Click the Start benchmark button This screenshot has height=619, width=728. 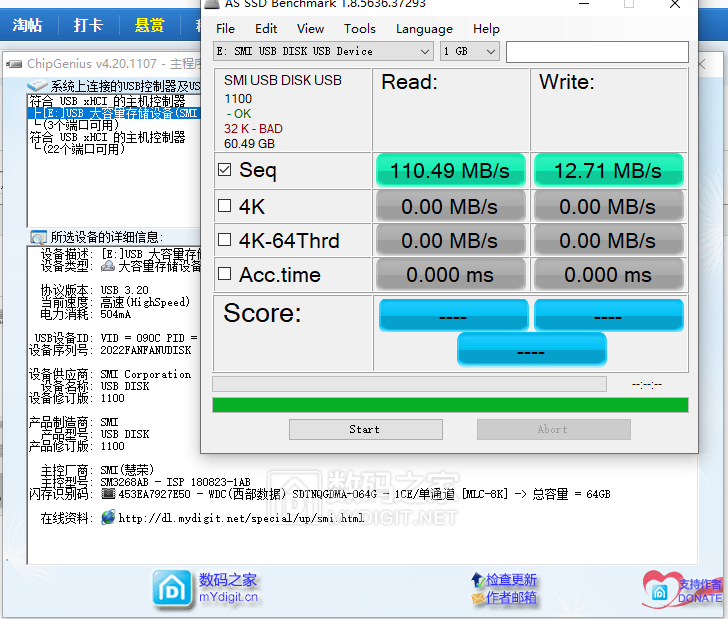coord(365,430)
